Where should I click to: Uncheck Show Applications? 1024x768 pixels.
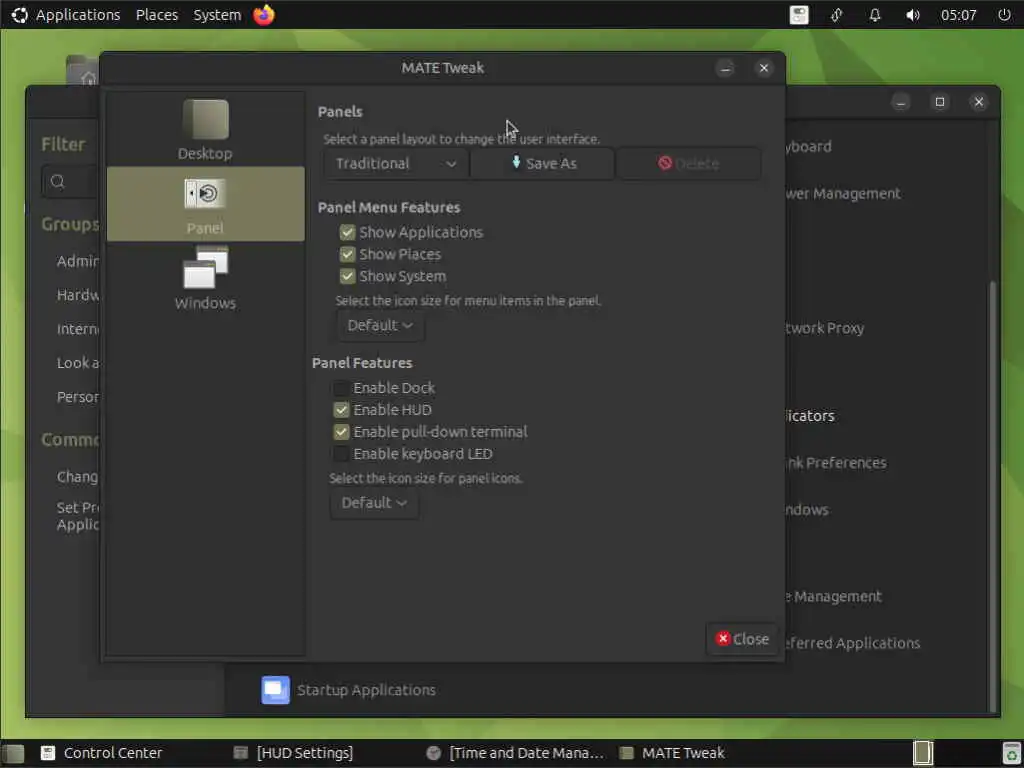point(347,232)
